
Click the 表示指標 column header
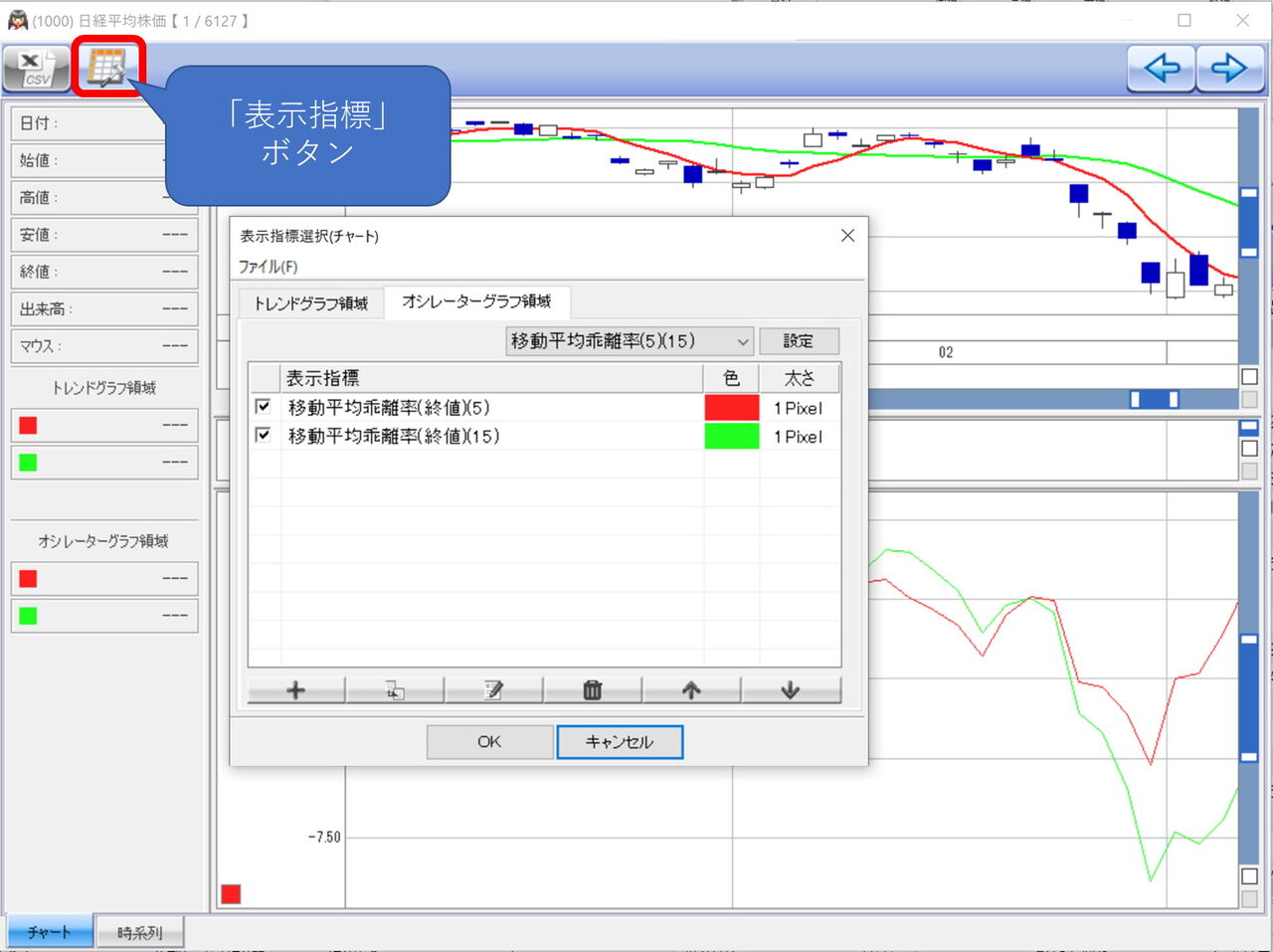[492, 378]
